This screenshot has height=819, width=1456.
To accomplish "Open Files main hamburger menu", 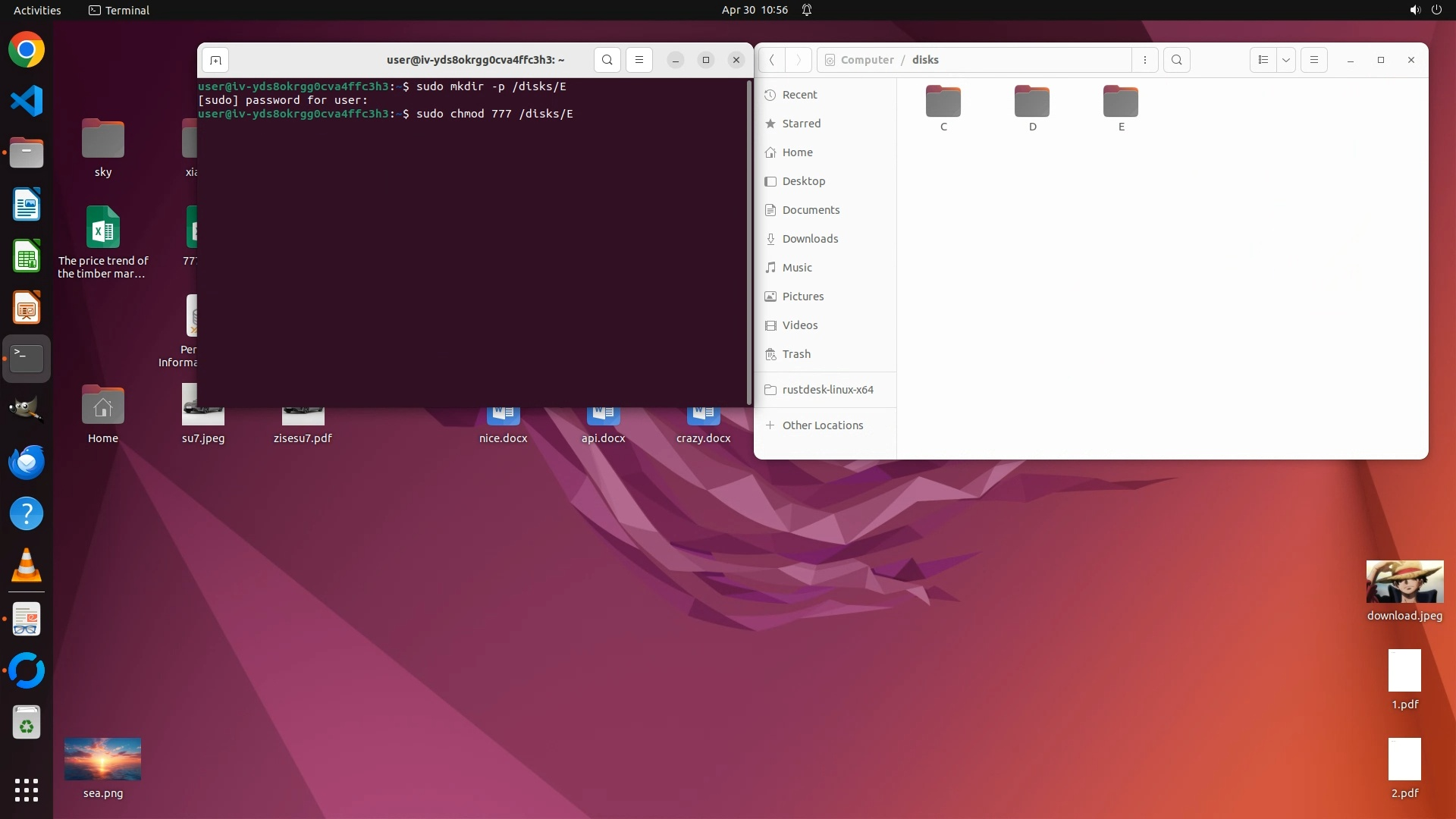I will point(1314,60).
